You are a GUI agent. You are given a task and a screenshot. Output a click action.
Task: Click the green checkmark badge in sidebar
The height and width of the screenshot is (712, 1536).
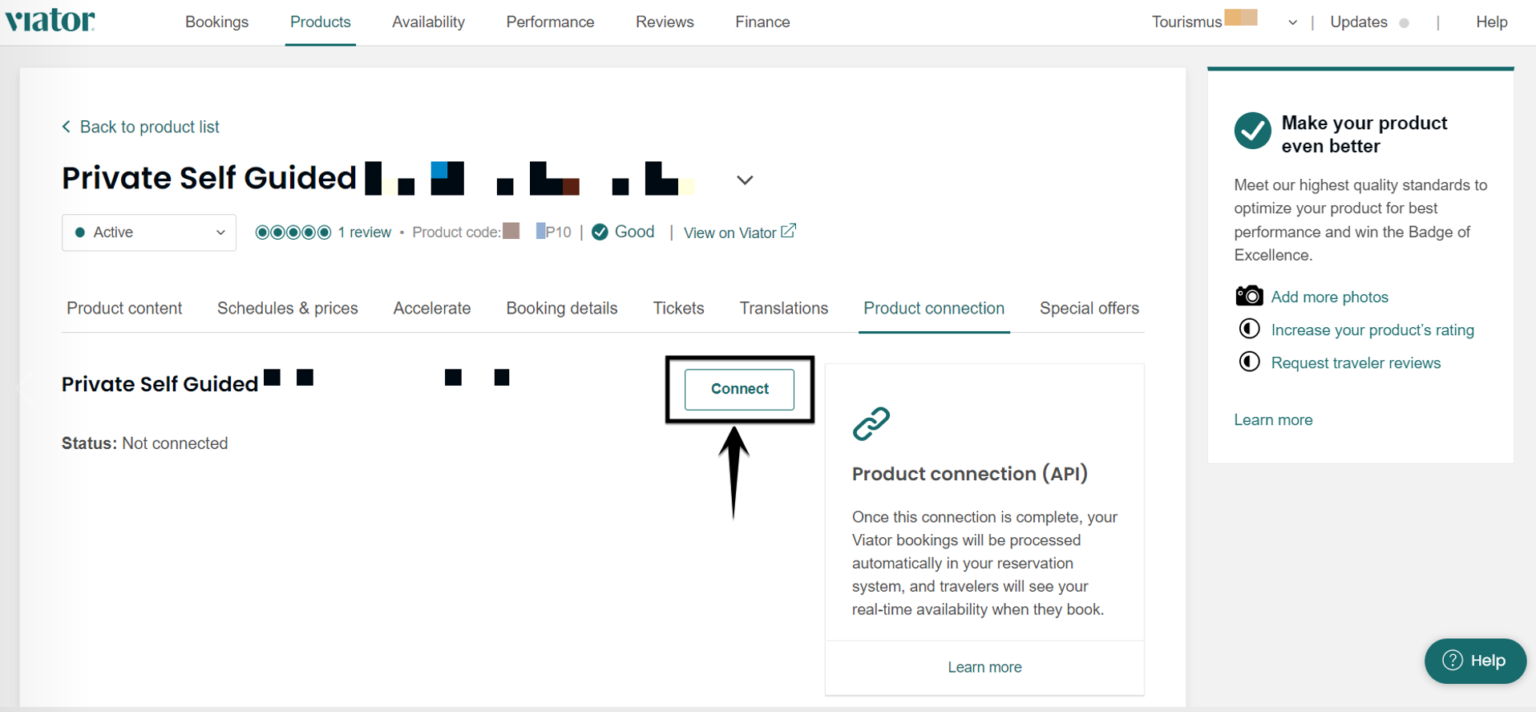click(1252, 130)
